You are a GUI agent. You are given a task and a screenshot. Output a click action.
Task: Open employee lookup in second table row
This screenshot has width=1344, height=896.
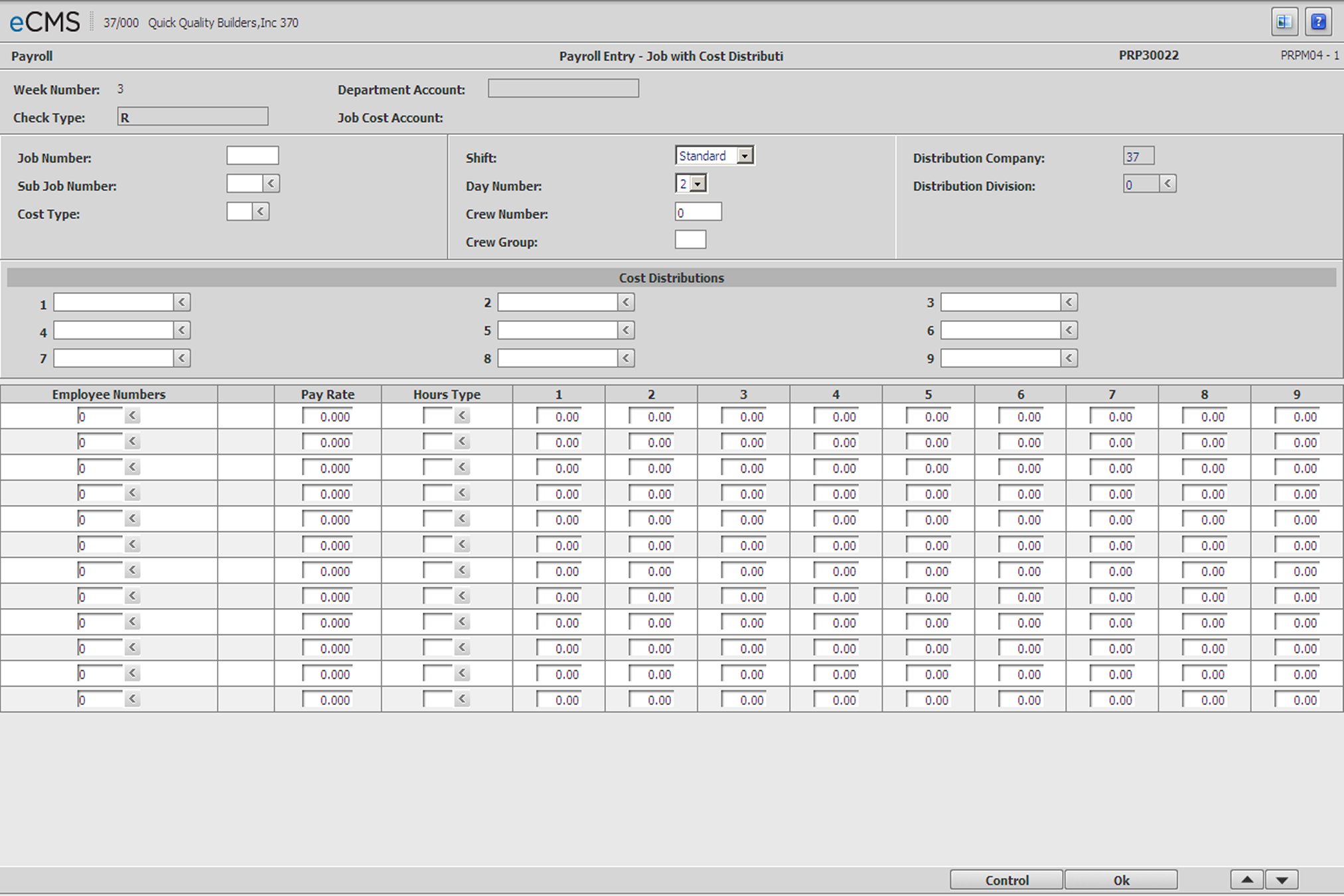pos(132,441)
